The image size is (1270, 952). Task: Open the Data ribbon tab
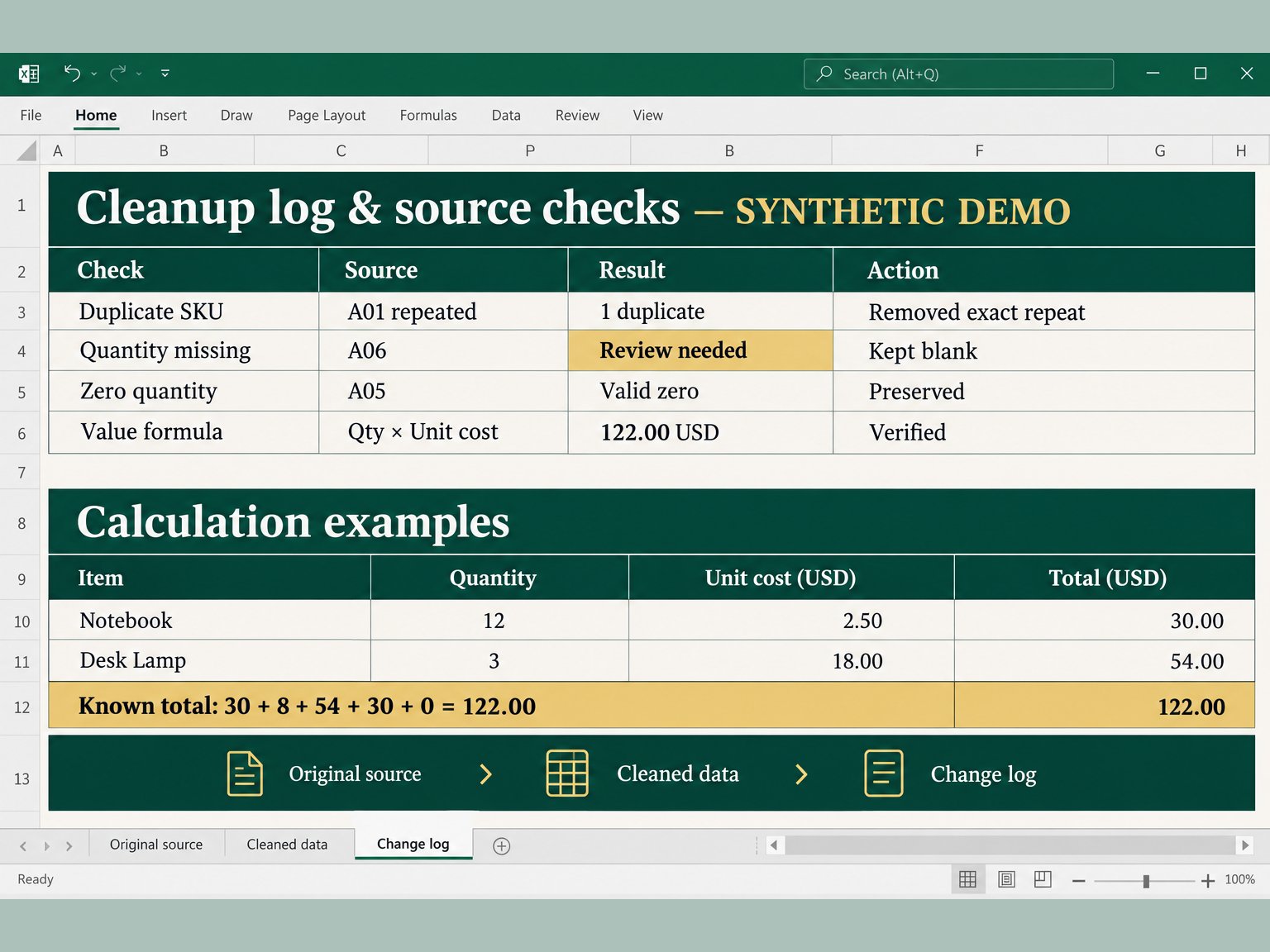[506, 115]
